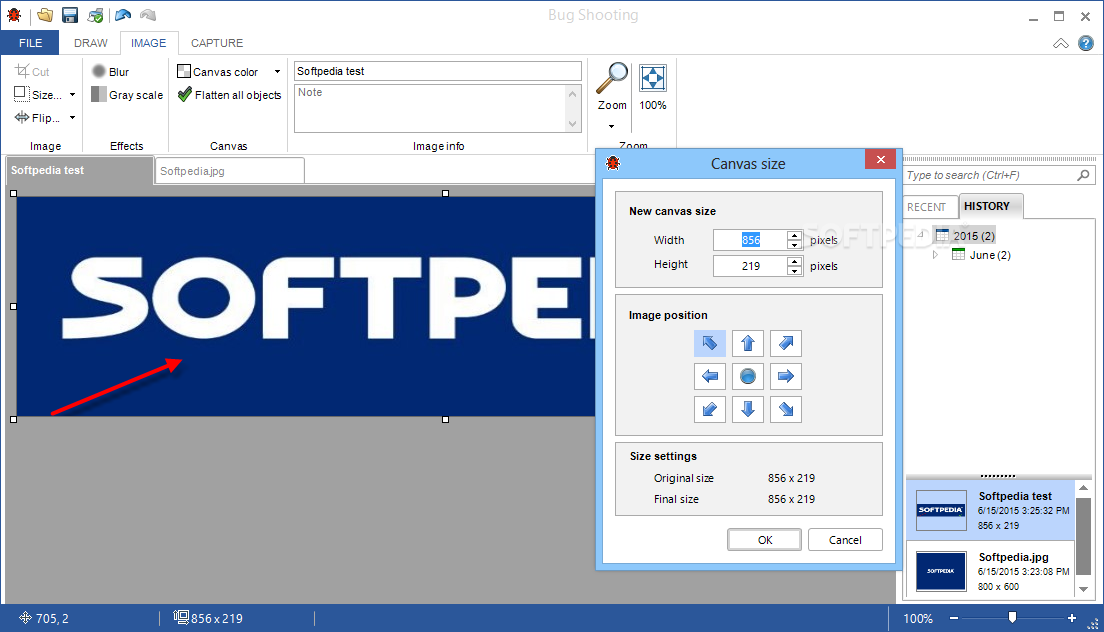The width and height of the screenshot is (1104, 632).
Task: Expand the June (2) tree node
Action: [x=935, y=255]
